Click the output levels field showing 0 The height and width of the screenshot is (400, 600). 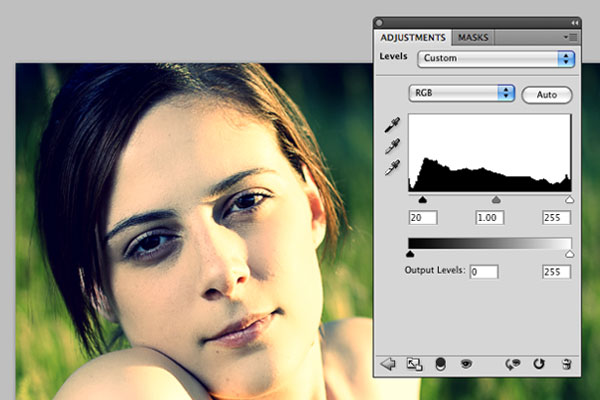point(484,272)
